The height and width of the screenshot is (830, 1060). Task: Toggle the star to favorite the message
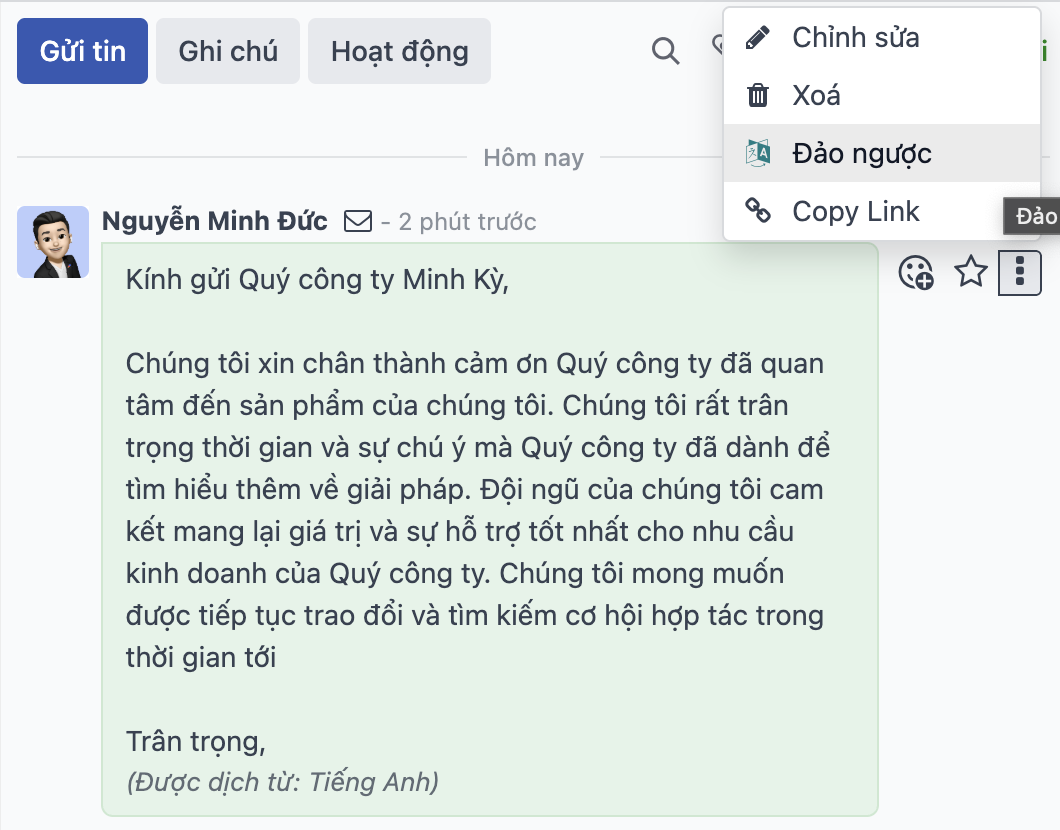[x=970, y=271]
